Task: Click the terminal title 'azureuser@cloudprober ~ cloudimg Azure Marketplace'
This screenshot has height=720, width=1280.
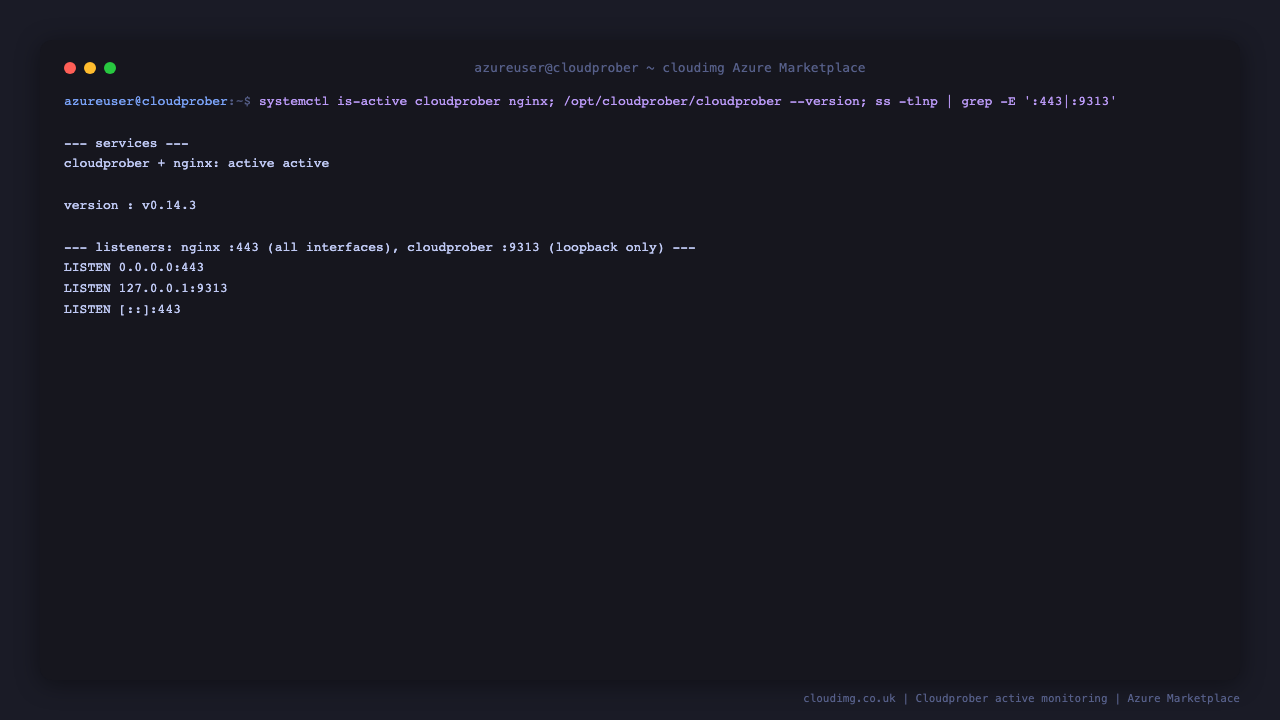Action: (x=670, y=68)
